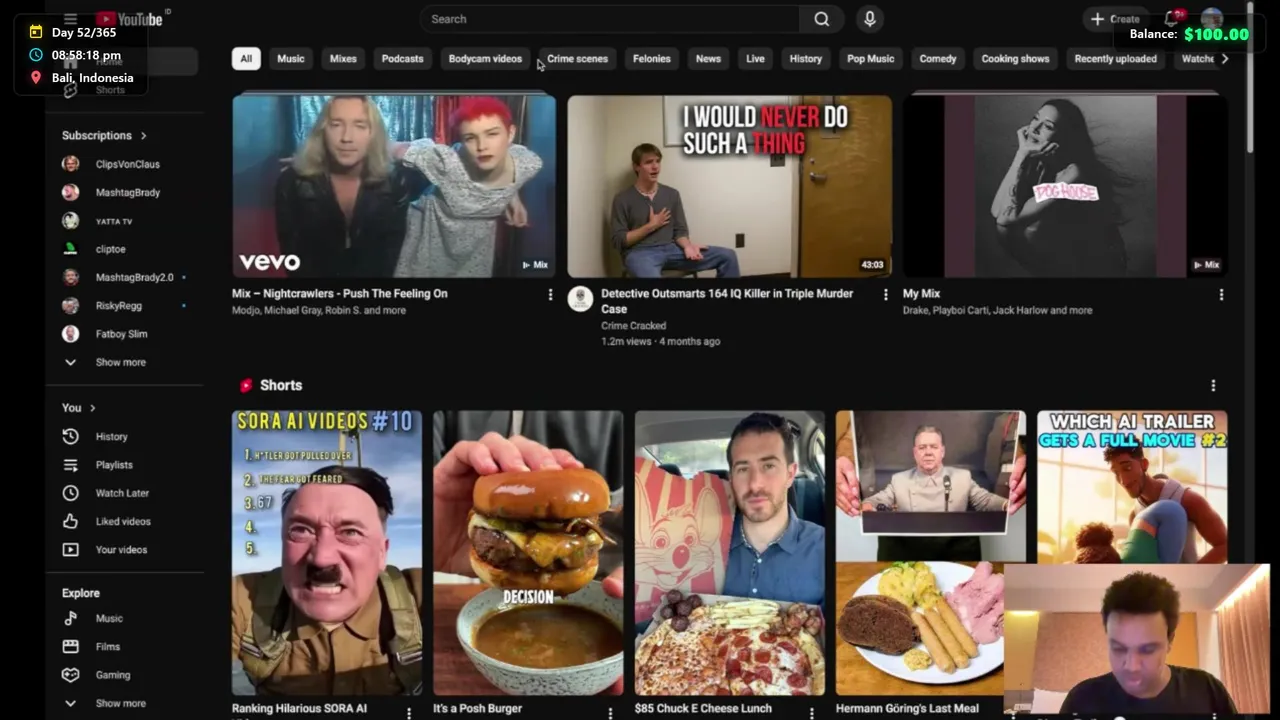This screenshot has width=1280, height=720.
Task: Open $85 Chuck E Cheese Lunch short
Action: pyautogui.click(x=730, y=552)
